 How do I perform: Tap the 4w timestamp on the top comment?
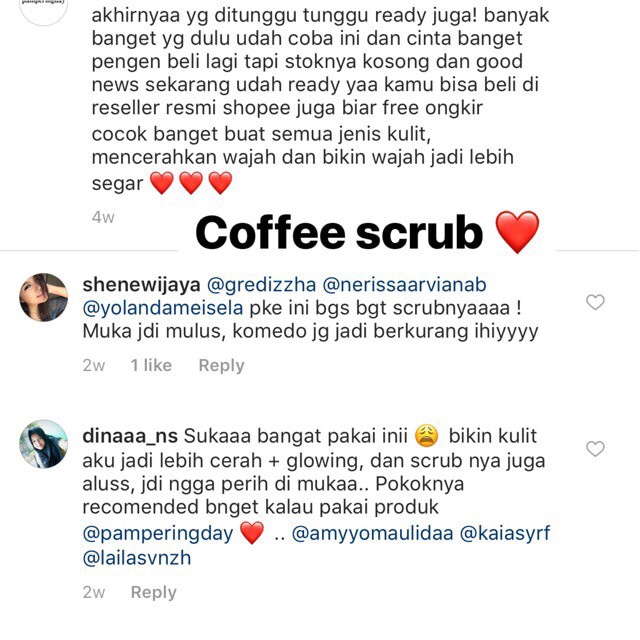pos(103,217)
